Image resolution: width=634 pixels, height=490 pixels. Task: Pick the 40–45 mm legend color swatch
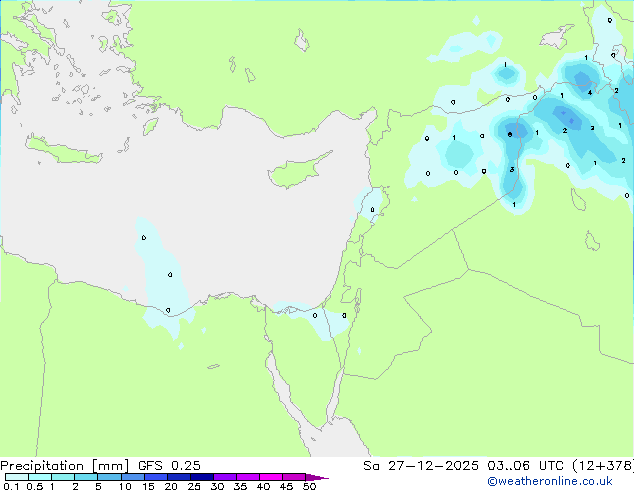271,477
